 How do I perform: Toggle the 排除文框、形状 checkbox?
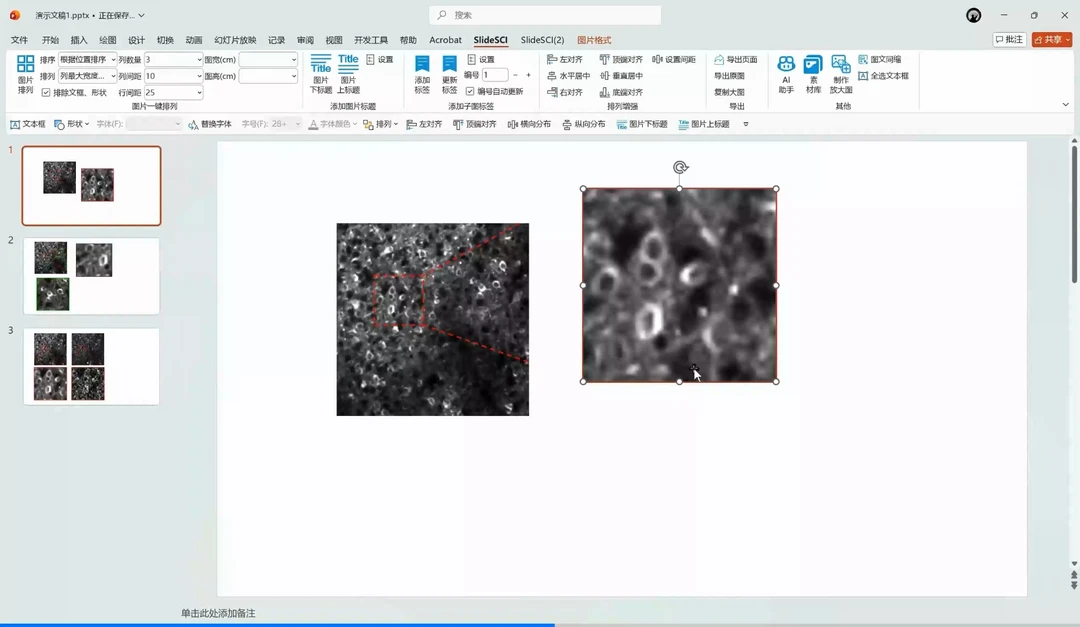tap(46, 92)
